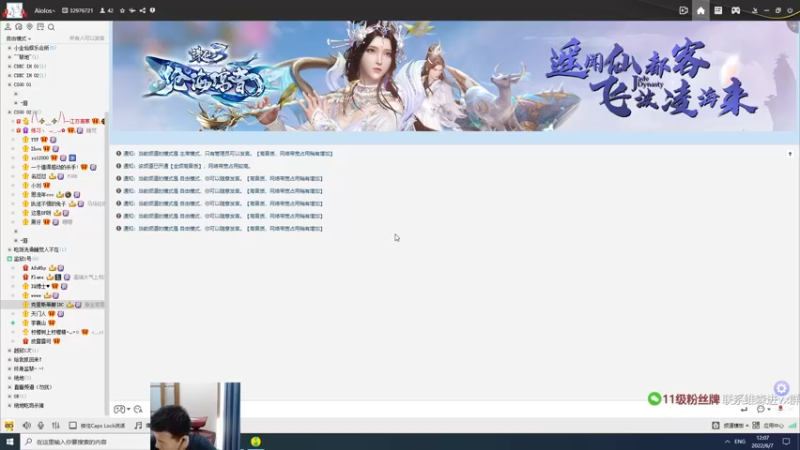The width and height of the screenshot is (800, 450).
Task: Click the share icon in title bar
Action: click(x=142, y=10)
